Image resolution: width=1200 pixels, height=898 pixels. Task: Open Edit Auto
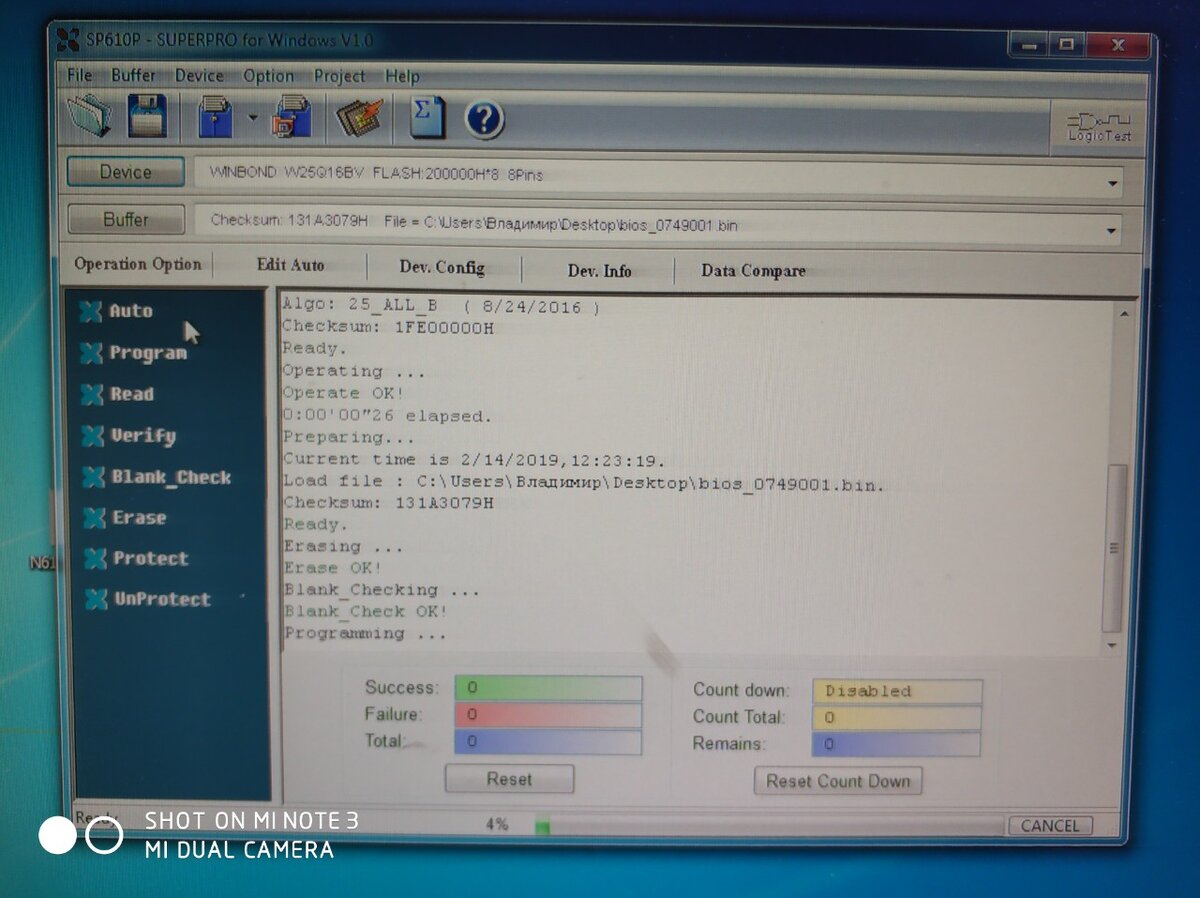click(290, 265)
